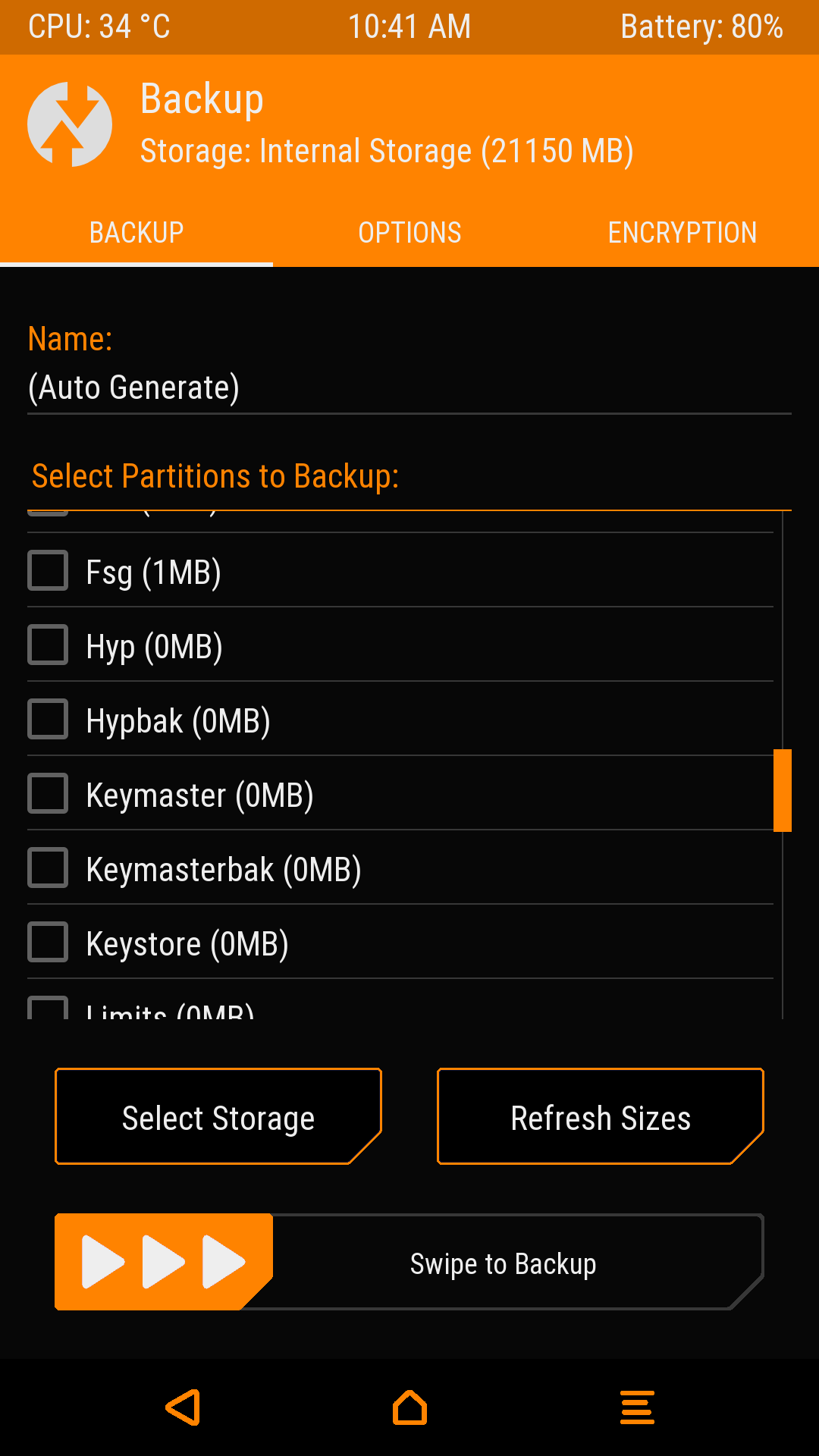Tick the Keymasterbak (0MB) checkbox
The image size is (819, 1456).
48,868
